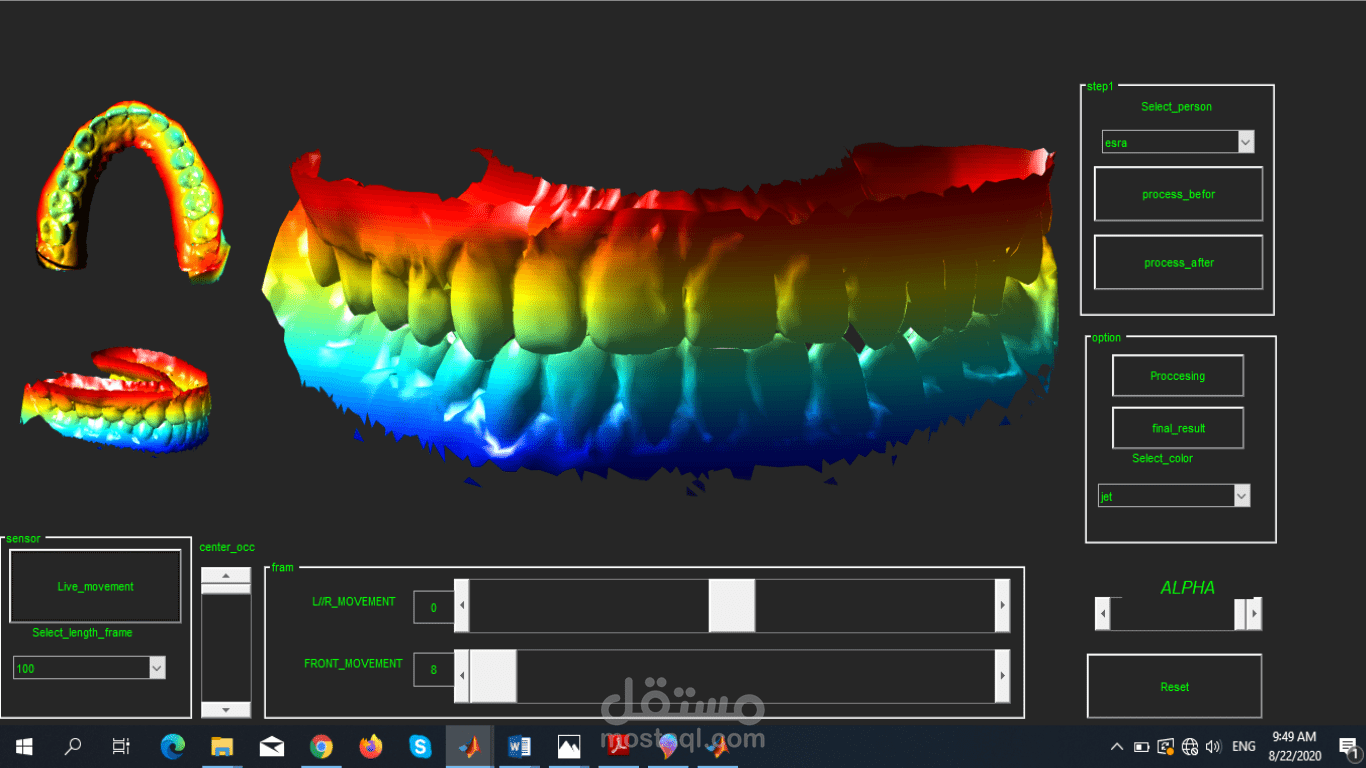Click the ALPHA slider thumb
The width and height of the screenshot is (1366, 768).
pos(1240,614)
